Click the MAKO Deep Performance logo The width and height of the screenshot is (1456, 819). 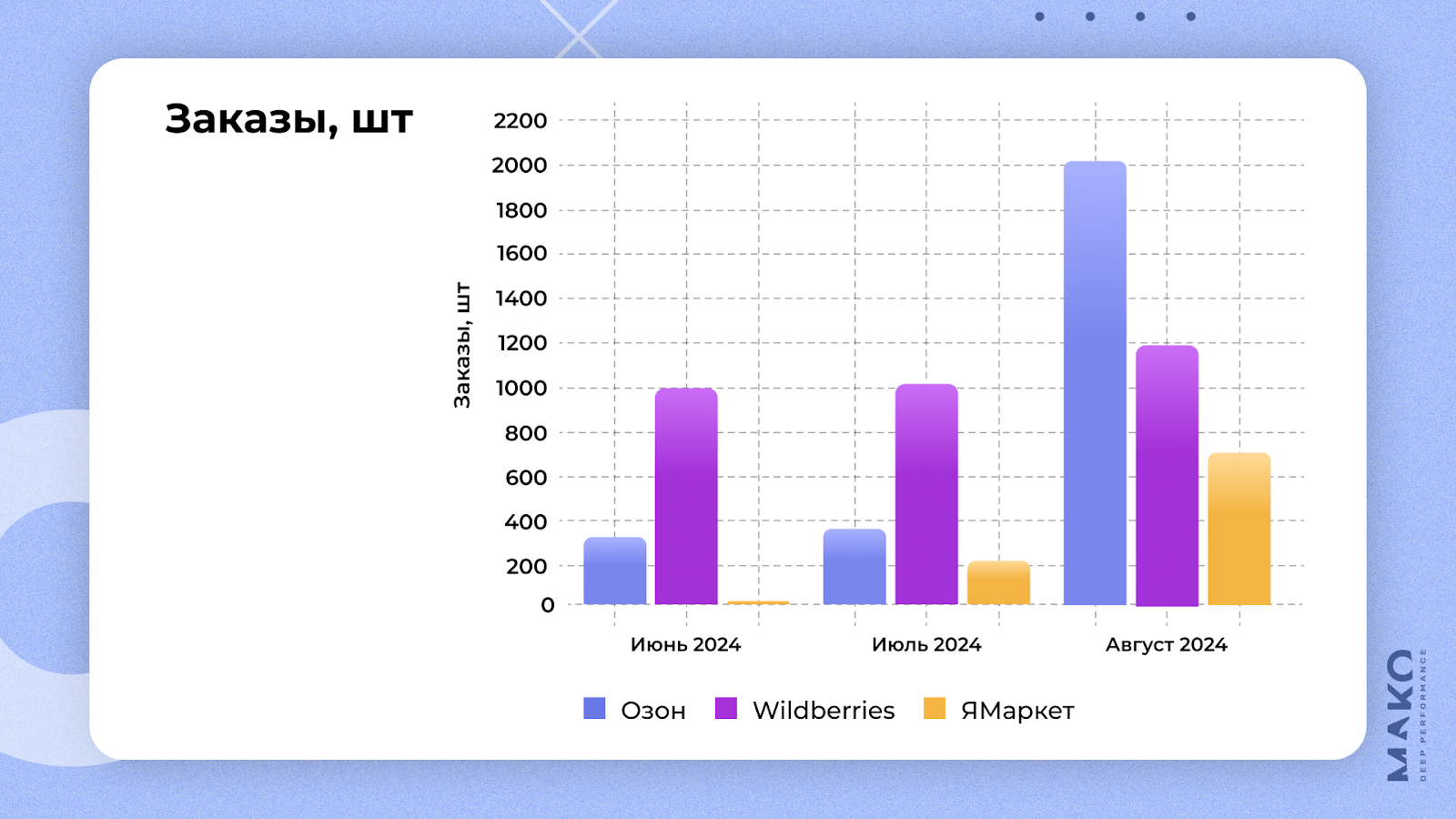[1406, 714]
